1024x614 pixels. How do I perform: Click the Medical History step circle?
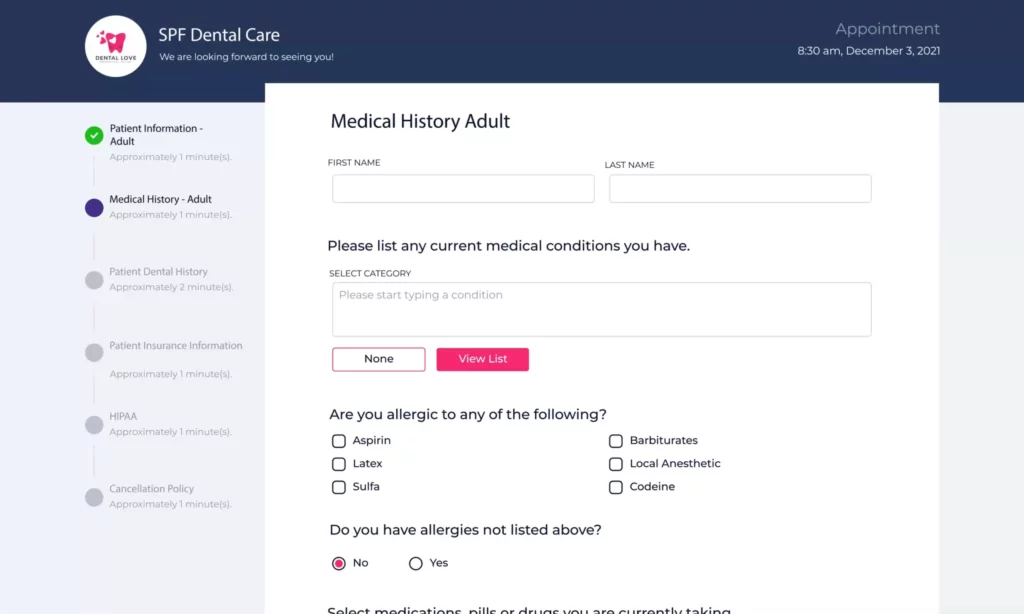tap(94, 208)
